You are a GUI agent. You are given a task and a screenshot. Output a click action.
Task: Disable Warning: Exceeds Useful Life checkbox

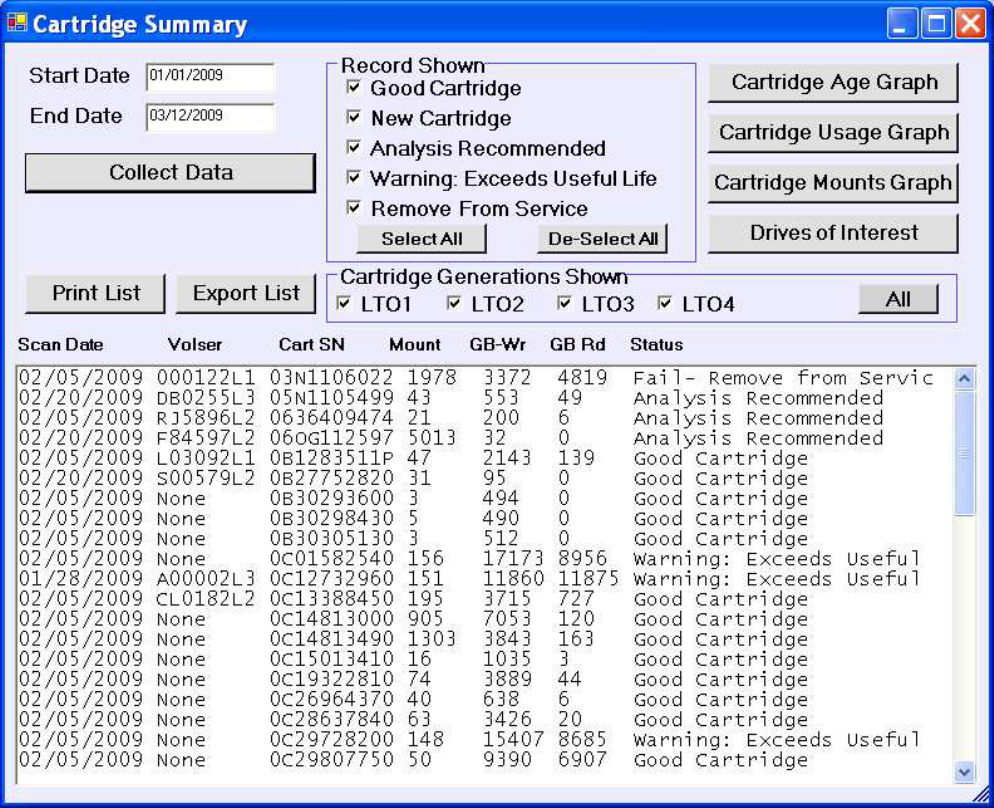[x=354, y=177]
